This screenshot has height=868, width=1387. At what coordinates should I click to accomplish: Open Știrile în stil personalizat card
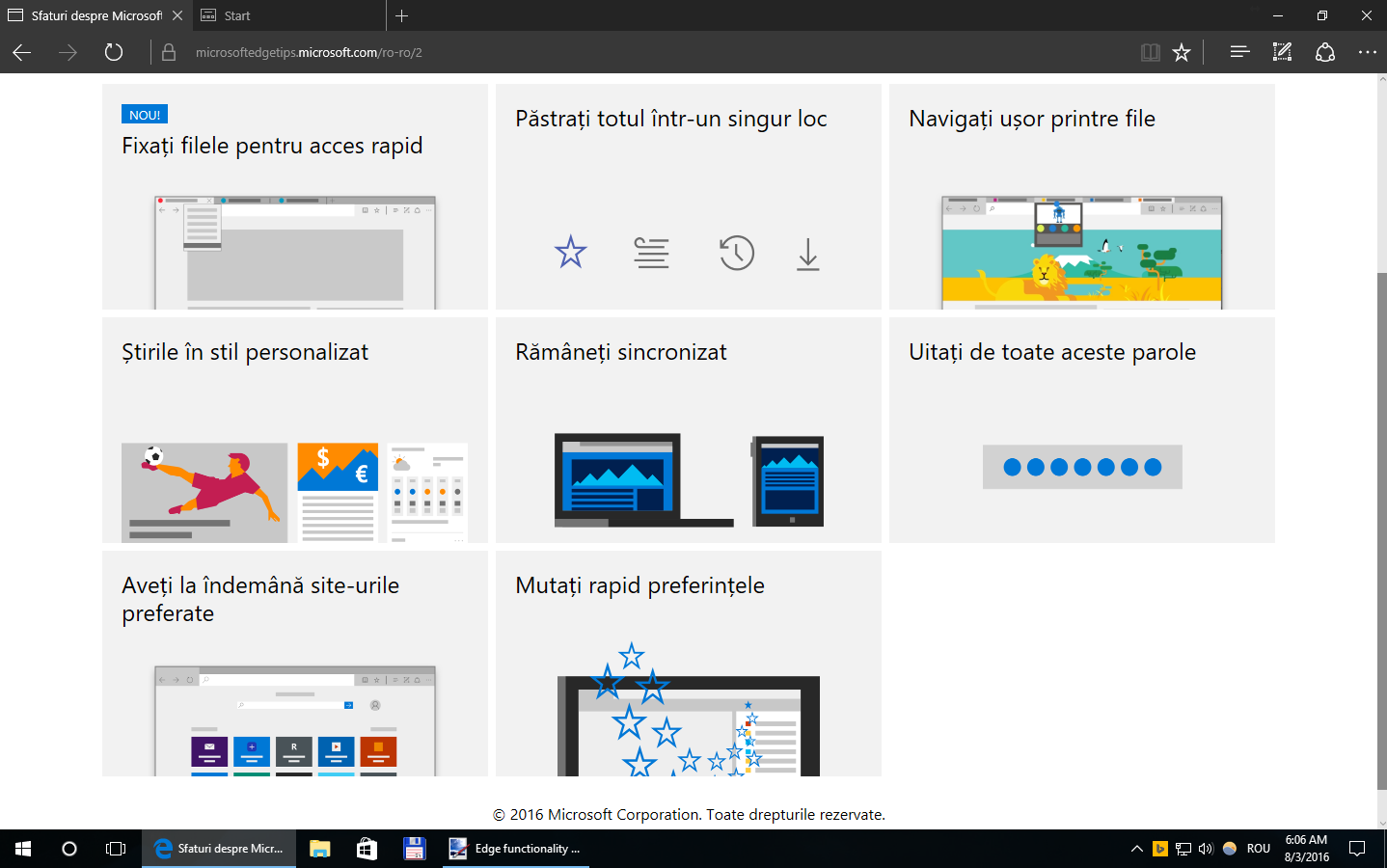[295, 430]
